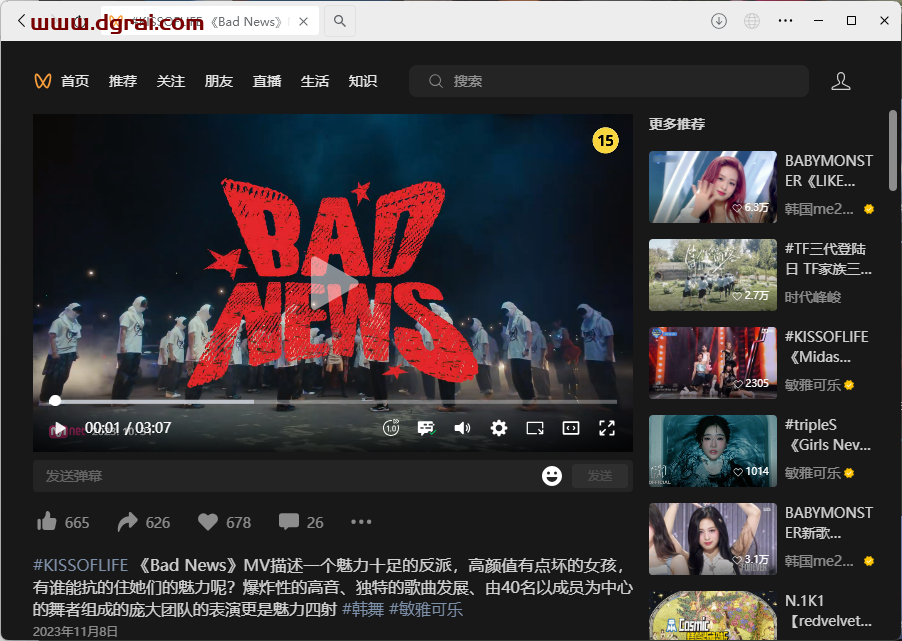Open the N.1K1 redvelvet video thumbnail

(713, 616)
